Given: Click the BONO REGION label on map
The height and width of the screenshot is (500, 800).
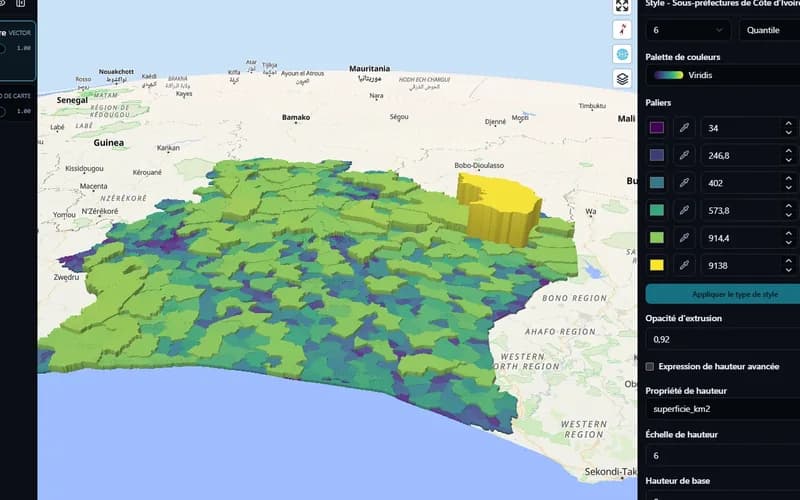Looking at the screenshot, I should (574, 298).
